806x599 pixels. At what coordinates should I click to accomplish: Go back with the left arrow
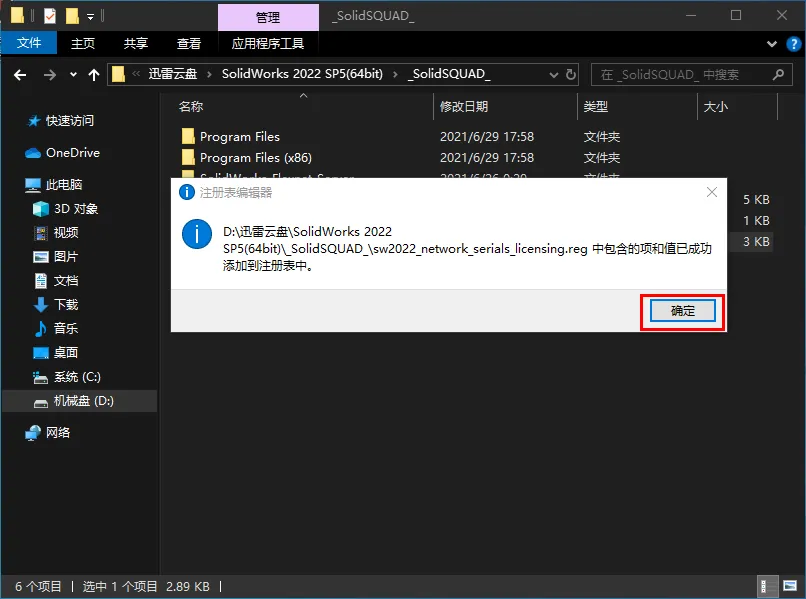[20, 75]
